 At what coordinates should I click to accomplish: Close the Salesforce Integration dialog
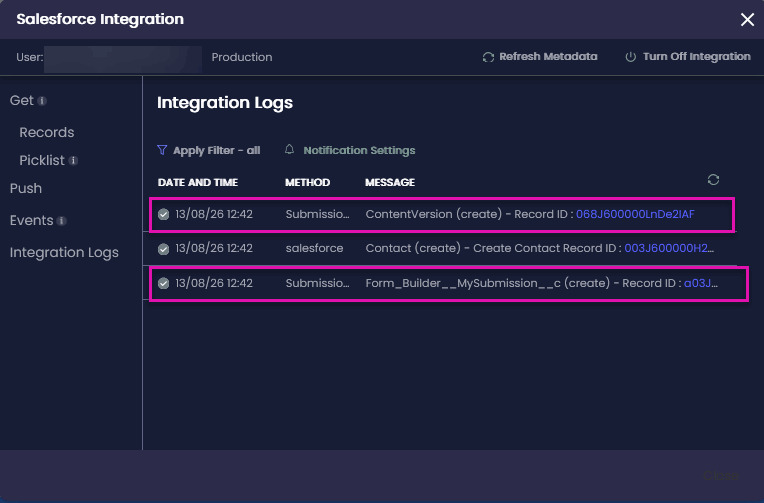747,19
